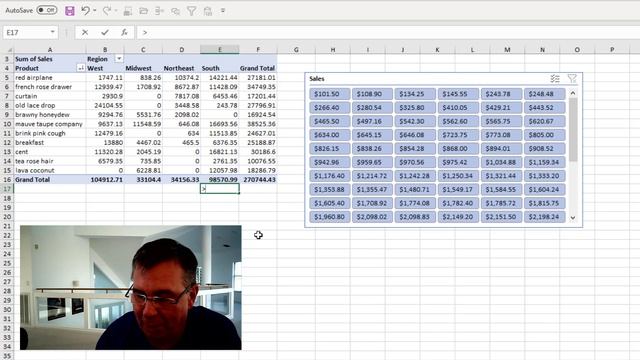Viewport: 640px width, 360px height.
Task: Click the Open folder icon in toolbar
Action: tap(143, 11)
